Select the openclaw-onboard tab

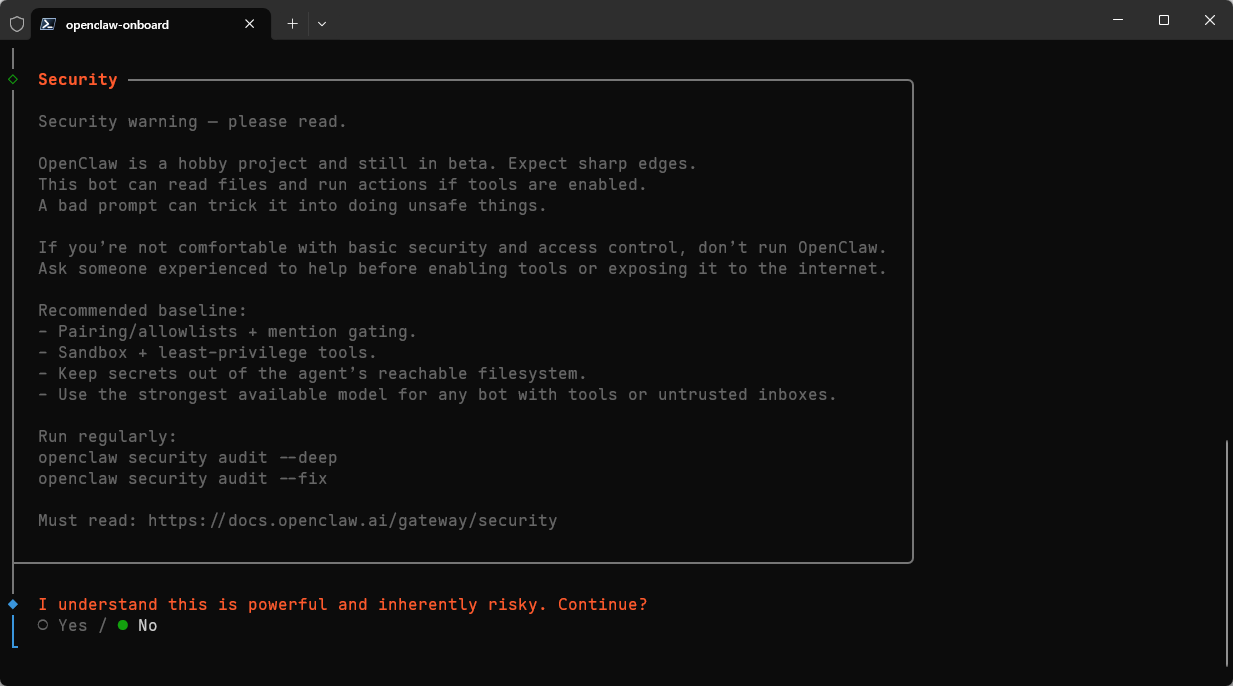click(x=150, y=24)
